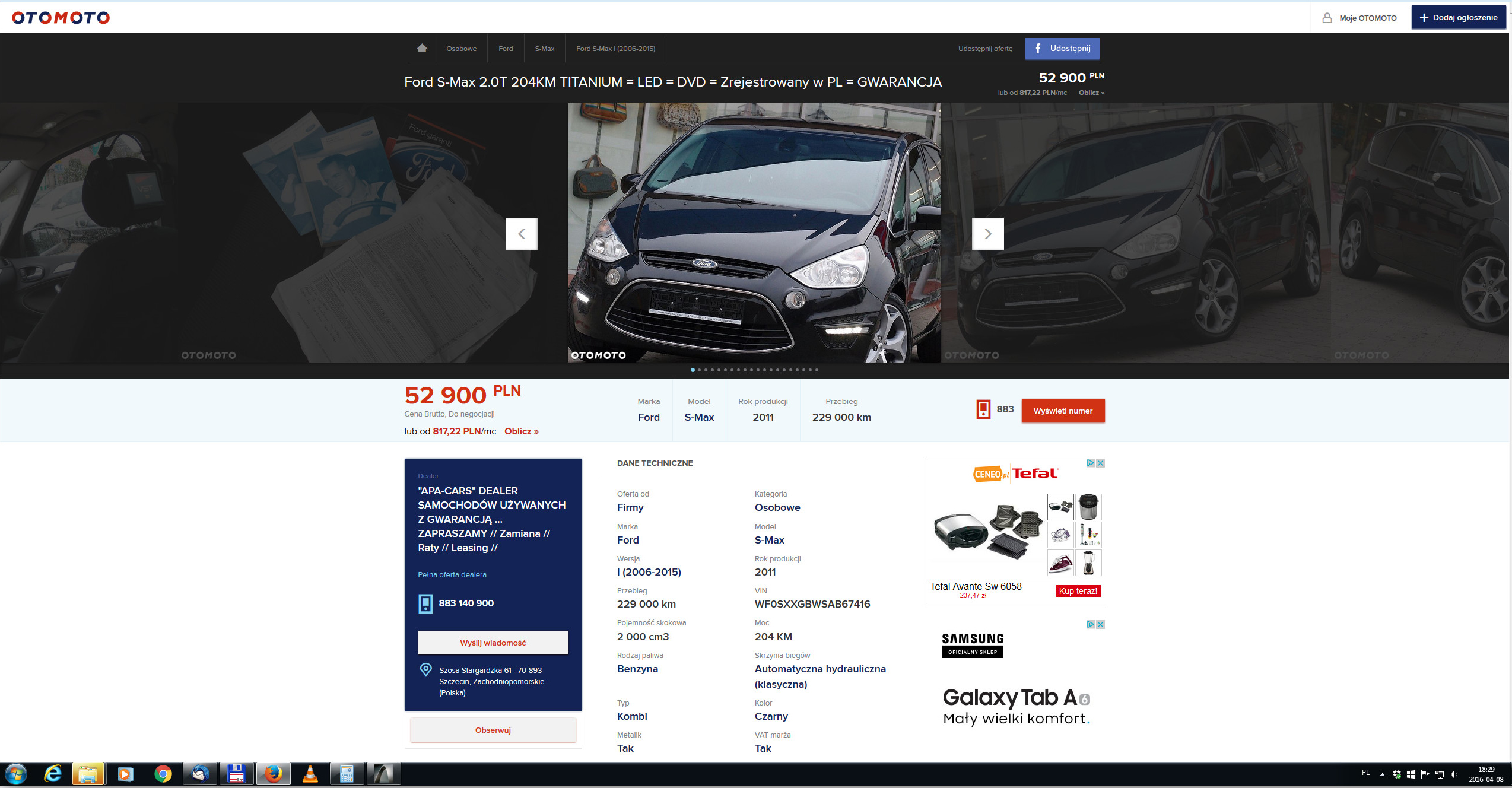Show next gallery photo with right arrow

click(x=987, y=234)
